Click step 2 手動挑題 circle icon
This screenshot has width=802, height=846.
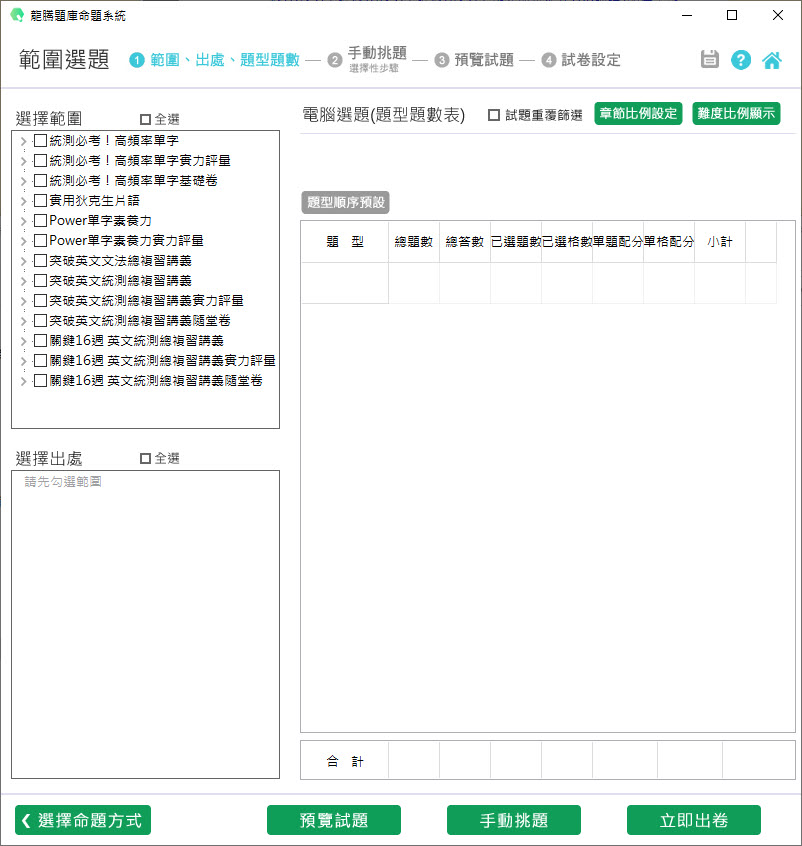[335, 60]
